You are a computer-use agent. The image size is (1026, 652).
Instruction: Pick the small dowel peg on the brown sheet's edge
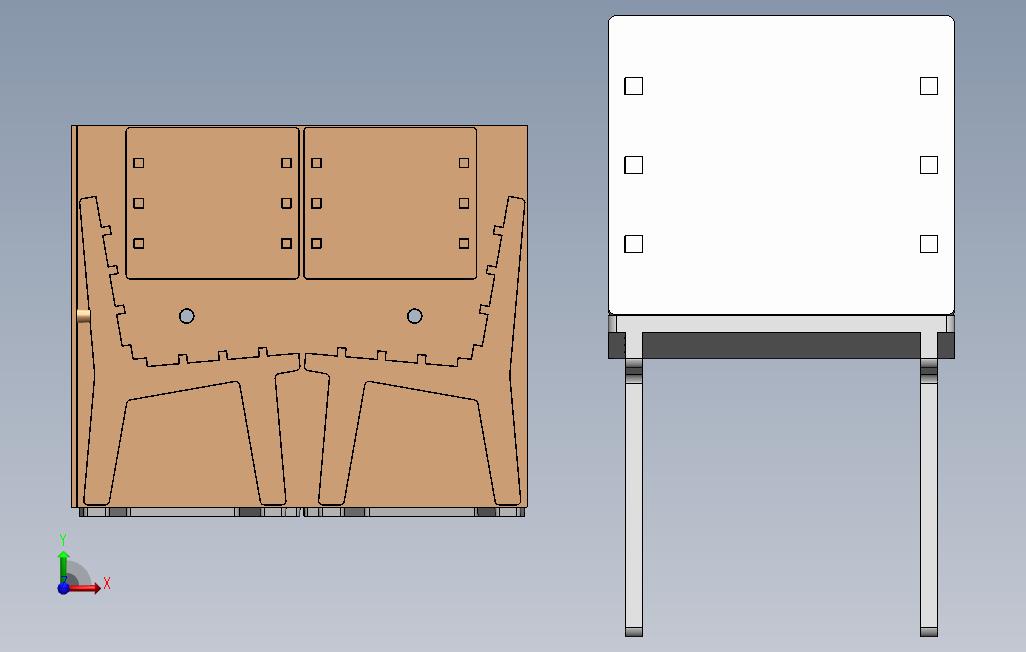click(83, 316)
